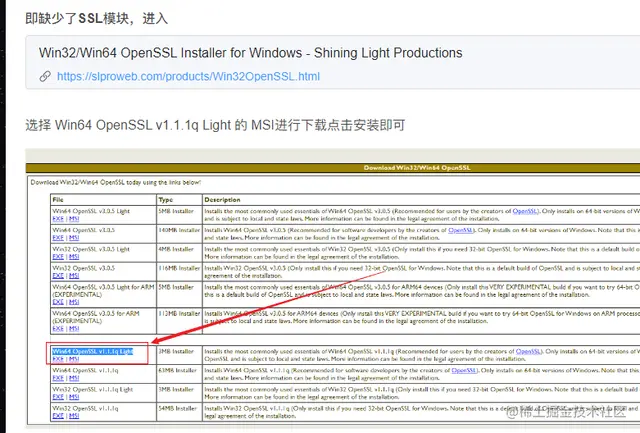Click the EXE link under 54MB Win32 OpenSSL v1.1.1q
The height and width of the screenshot is (433, 640).
58,416
